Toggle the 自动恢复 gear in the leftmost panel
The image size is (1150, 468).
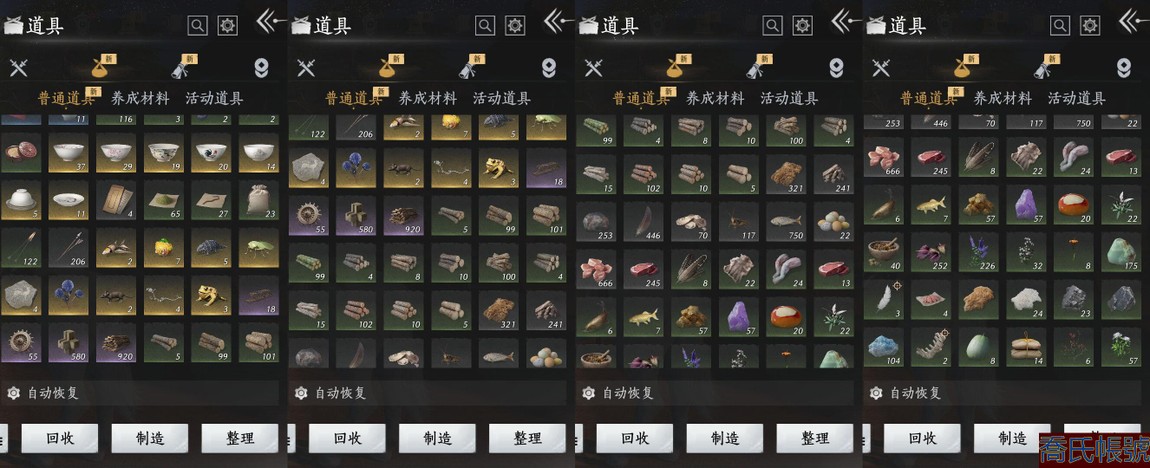pos(12,393)
